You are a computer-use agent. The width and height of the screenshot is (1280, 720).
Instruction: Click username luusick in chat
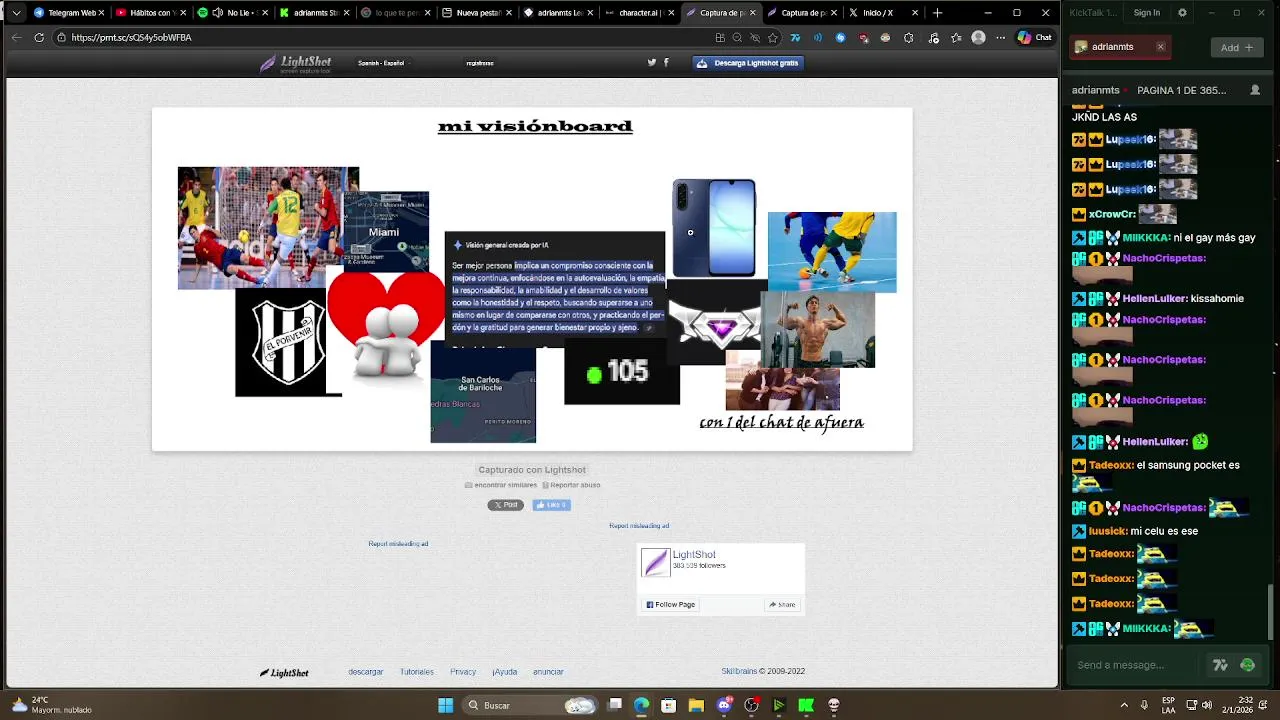click(x=1107, y=531)
